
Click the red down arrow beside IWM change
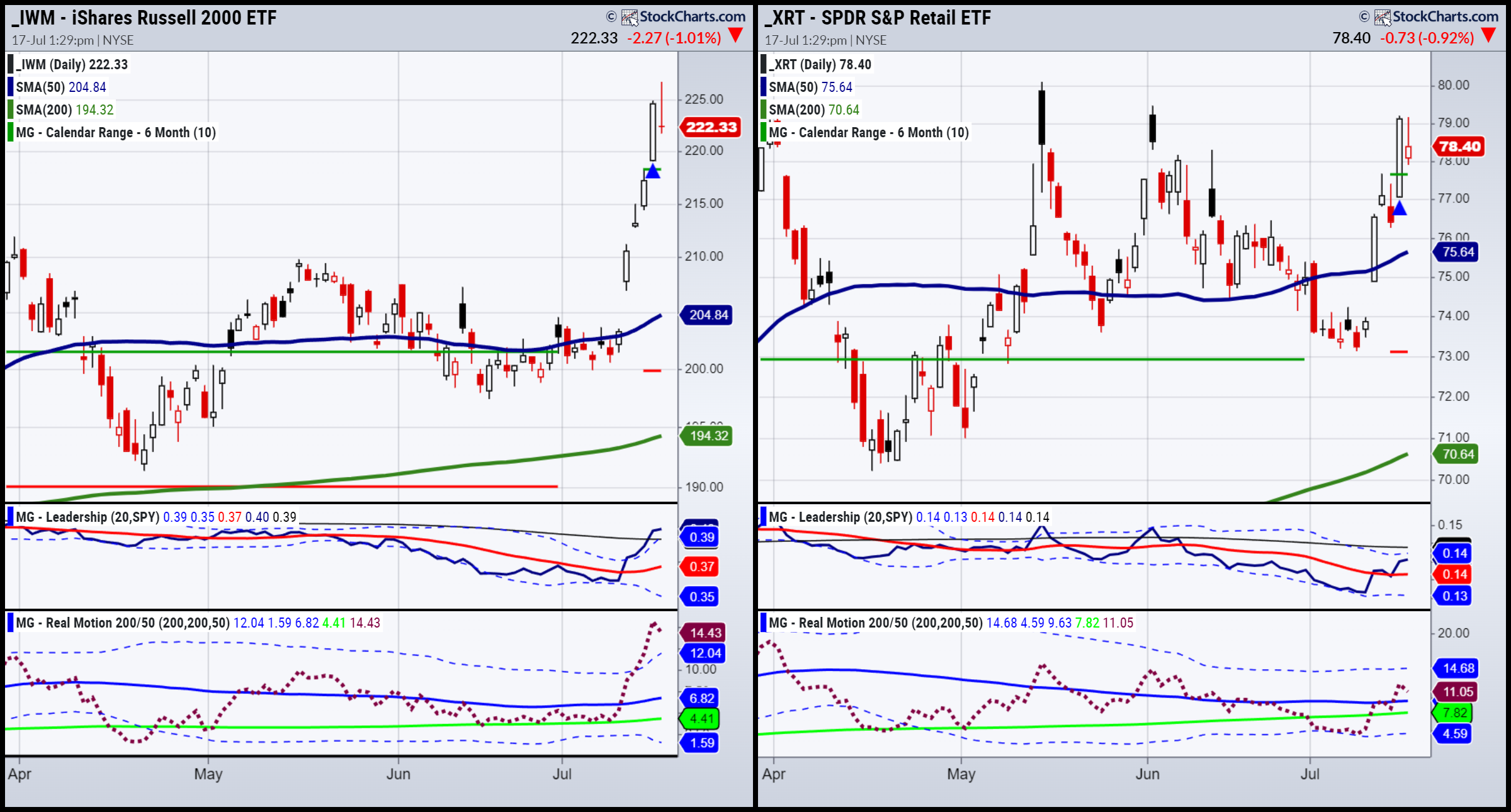[735, 36]
